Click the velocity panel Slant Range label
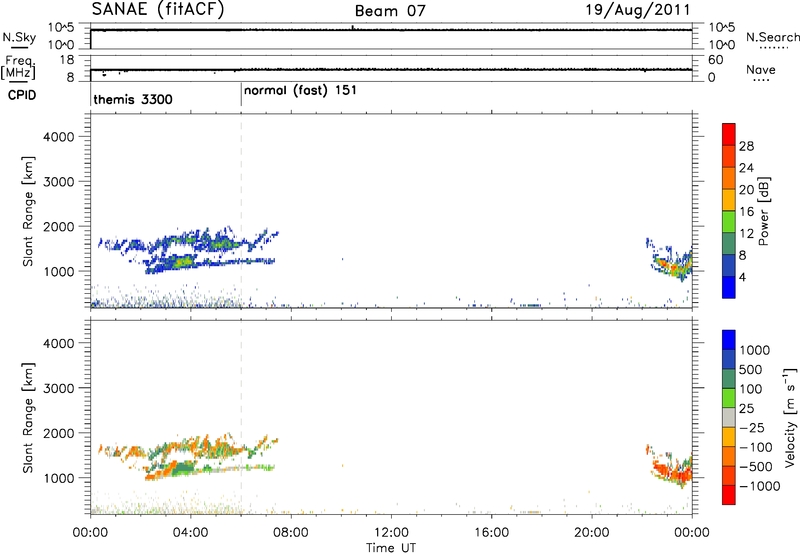 [x=28, y=417]
